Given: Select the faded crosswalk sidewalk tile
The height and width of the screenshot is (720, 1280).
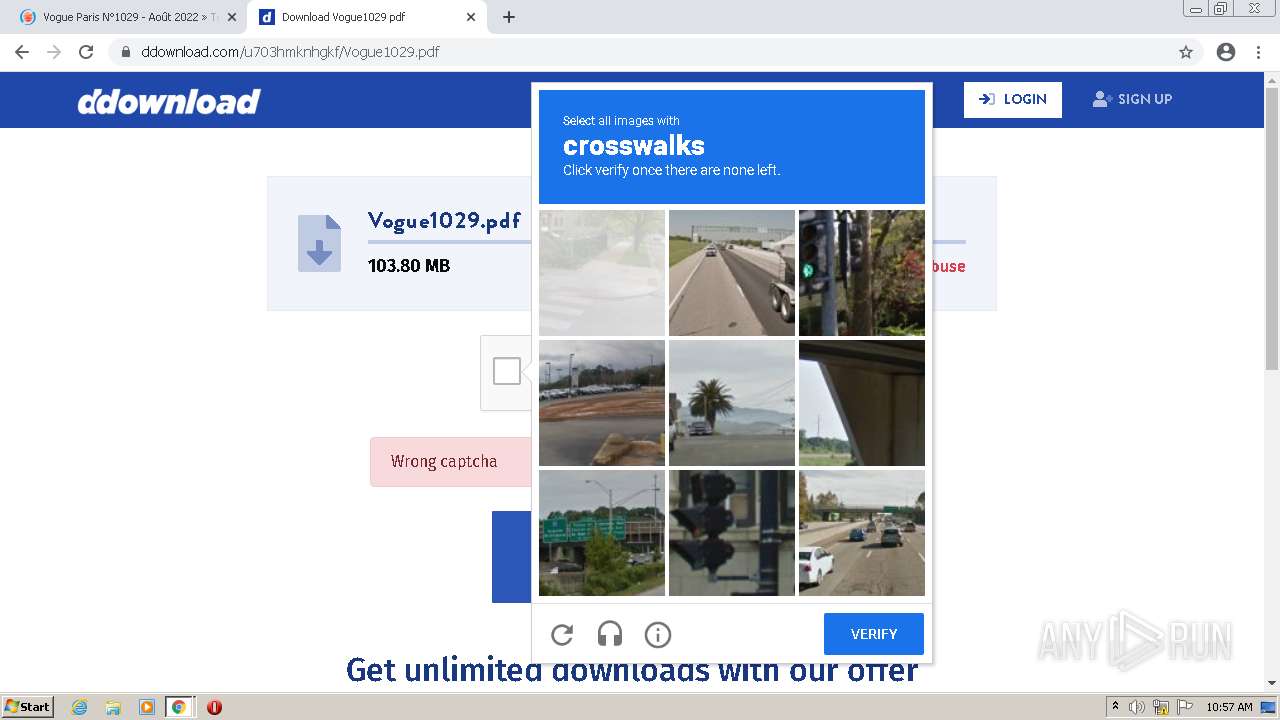Looking at the screenshot, I should pyautogui.click(x=602, y=273).
